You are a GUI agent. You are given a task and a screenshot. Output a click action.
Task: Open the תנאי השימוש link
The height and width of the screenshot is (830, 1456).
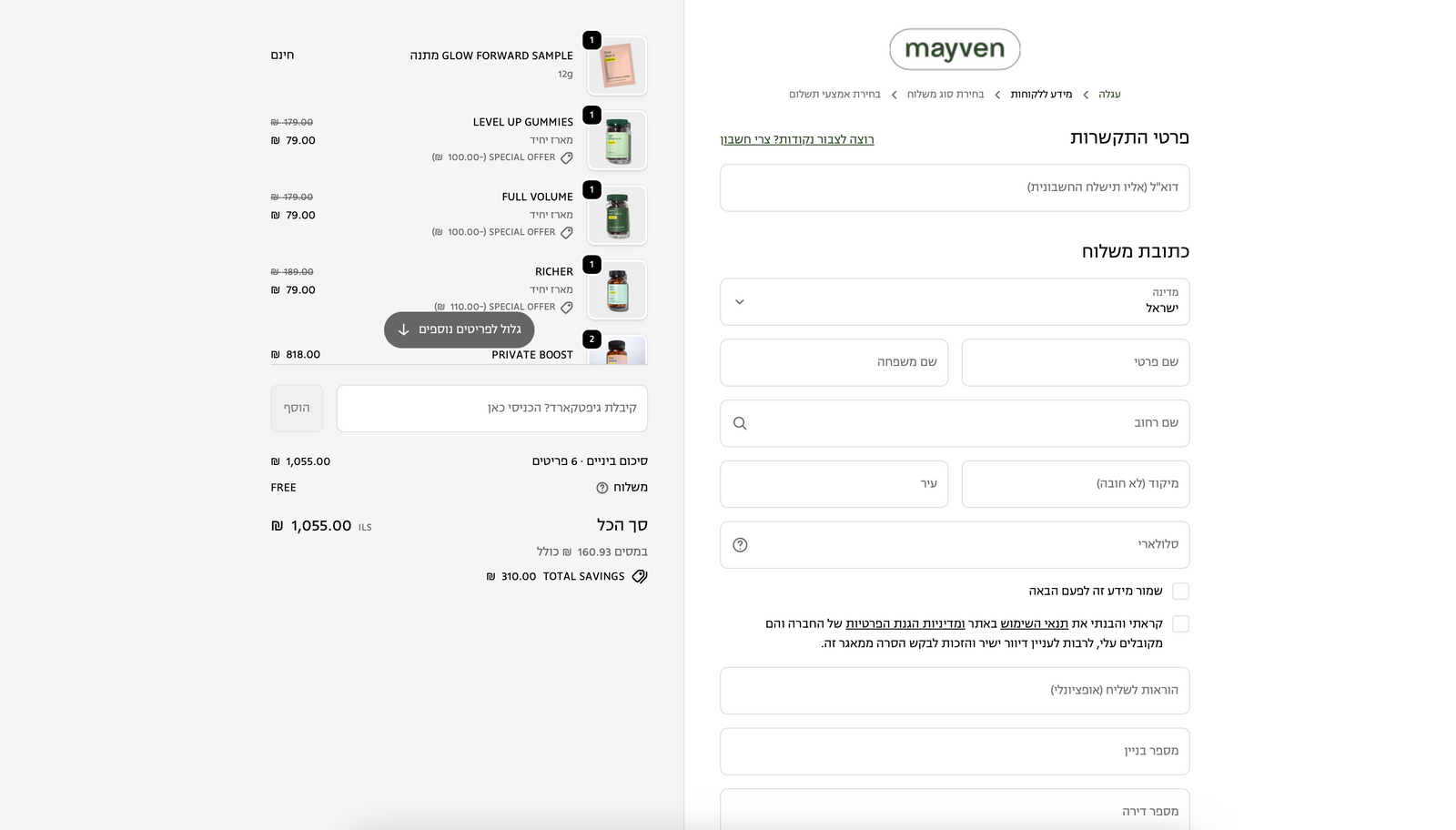click(x=1035, y=623)
